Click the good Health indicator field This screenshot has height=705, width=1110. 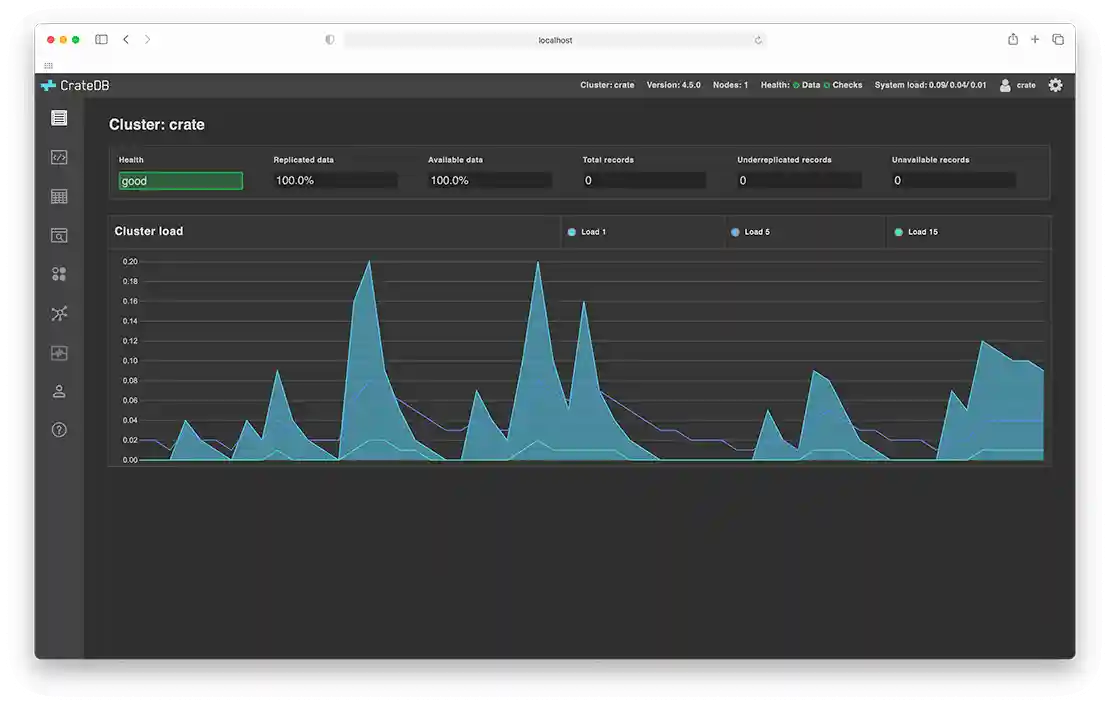tap(180, 181)
